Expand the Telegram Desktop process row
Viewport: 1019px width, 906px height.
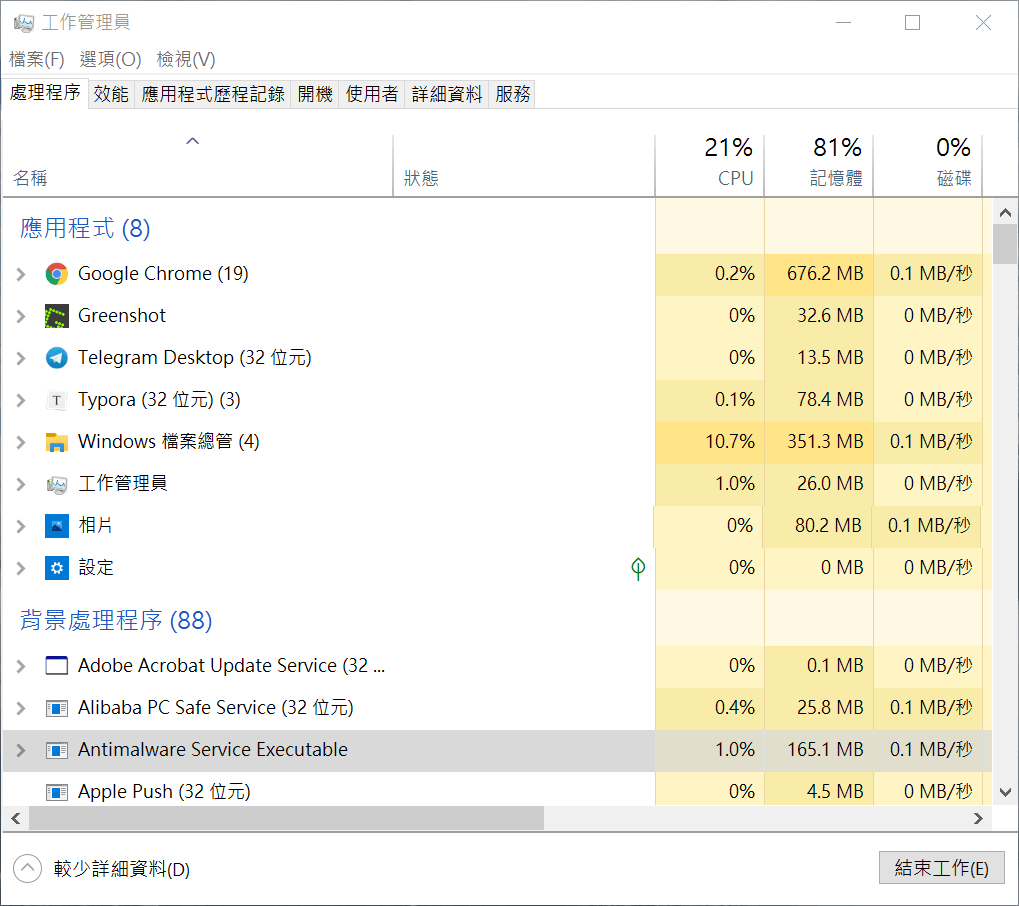coord(21,358)
